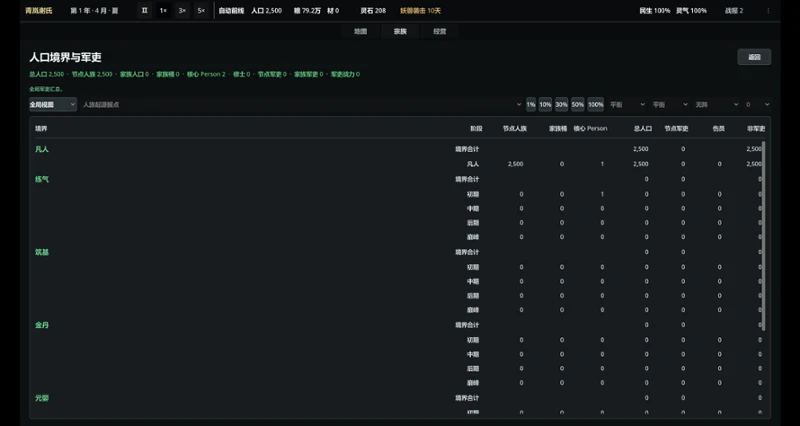The width and height of the screenshot is (800, 426).
Task: Set game speed to 1×
Action: 163,10
